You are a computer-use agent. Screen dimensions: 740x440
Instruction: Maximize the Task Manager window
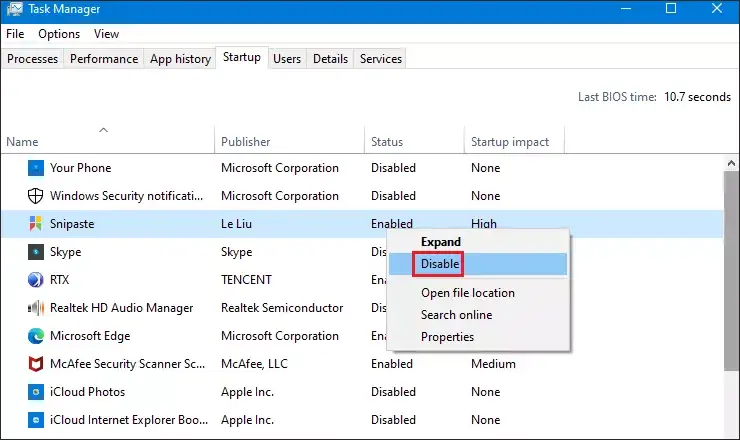click(x=671, y=8)
